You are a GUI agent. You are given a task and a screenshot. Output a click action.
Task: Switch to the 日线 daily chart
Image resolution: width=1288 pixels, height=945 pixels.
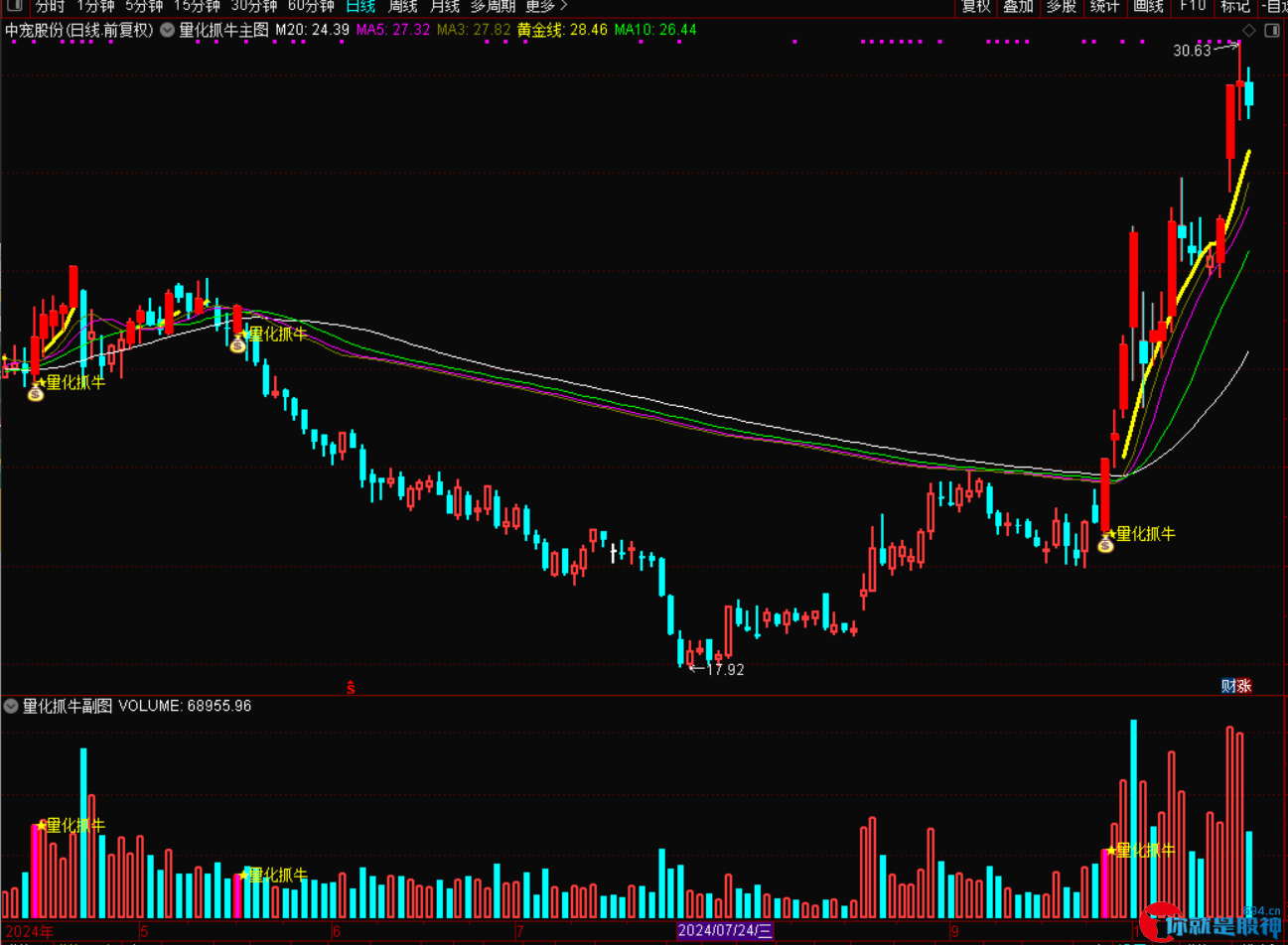tap(360, 6)
